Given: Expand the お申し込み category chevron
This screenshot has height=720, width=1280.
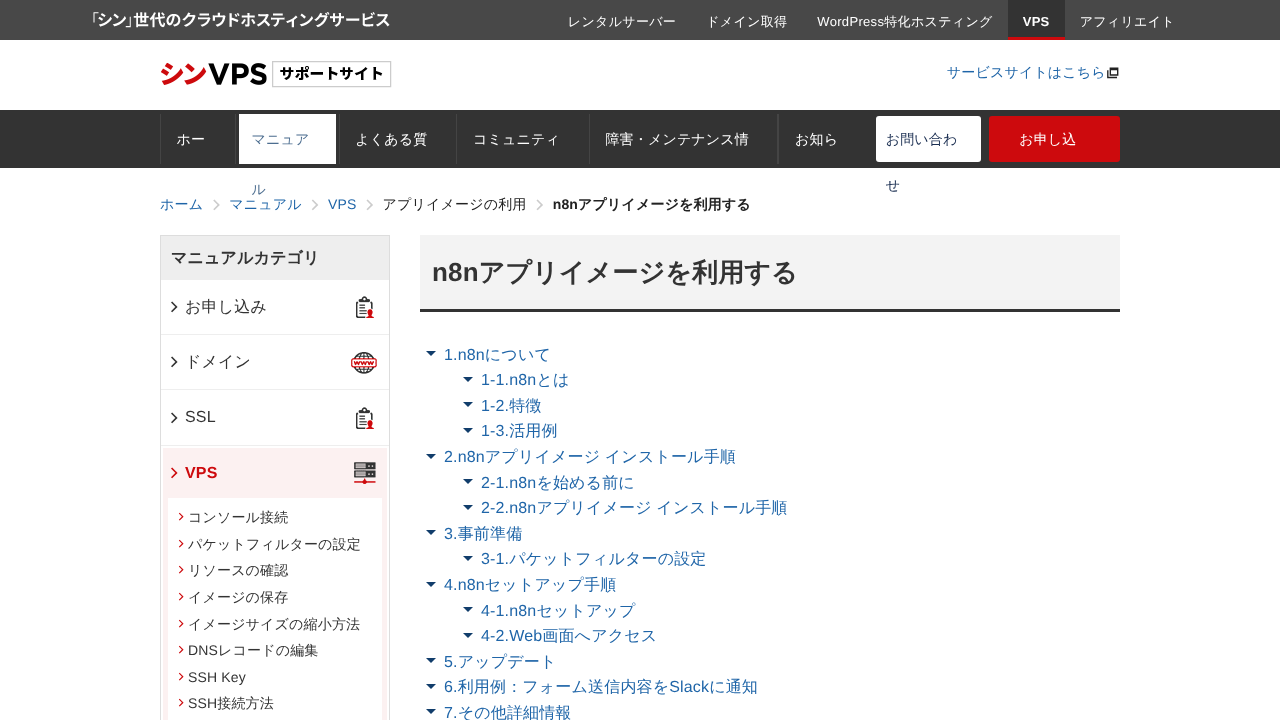Looking at the screenshot, I should click(x=174, y=307).
